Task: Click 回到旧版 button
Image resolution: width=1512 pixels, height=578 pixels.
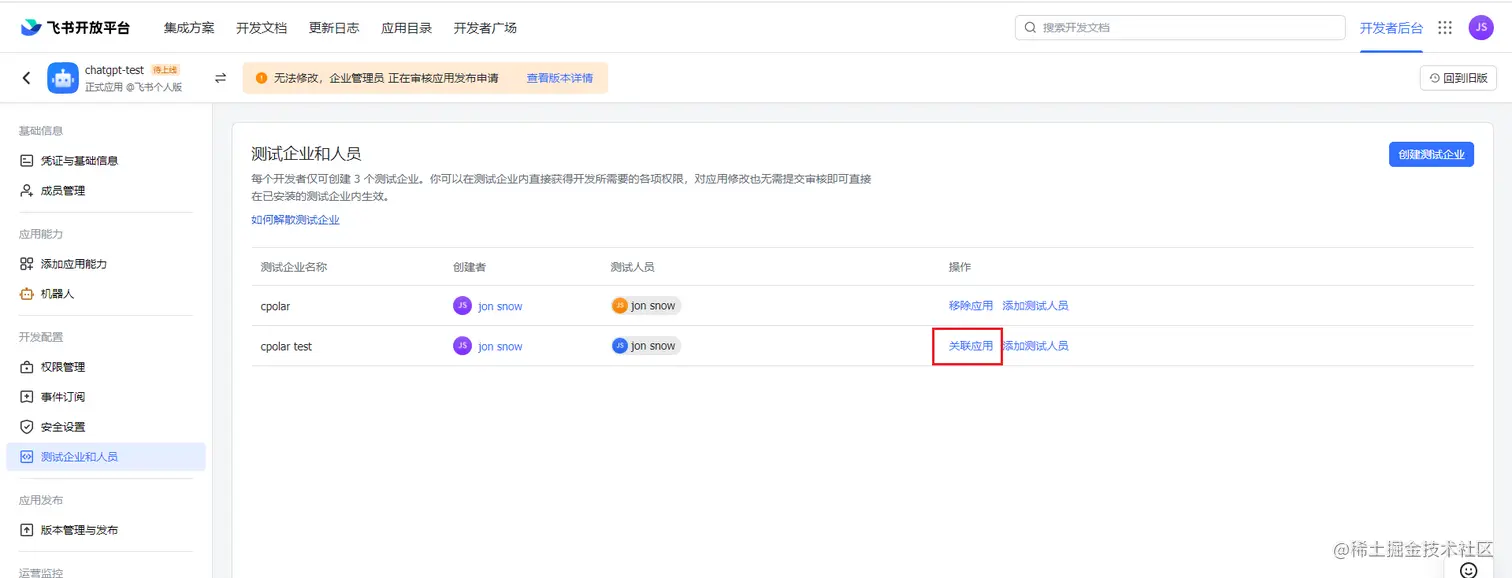Action: tap(1458, 78)
